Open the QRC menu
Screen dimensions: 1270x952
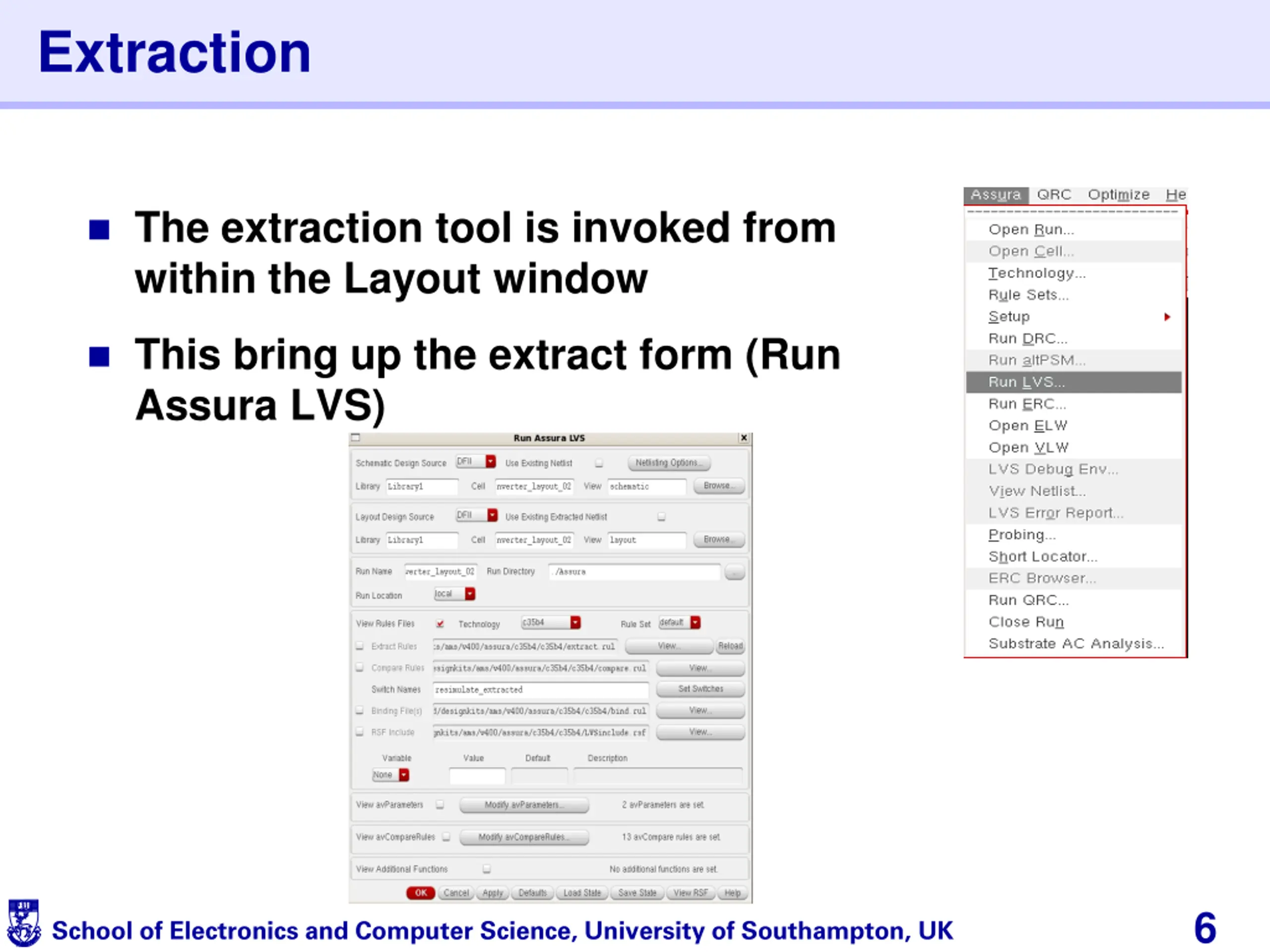[1054, 195]
